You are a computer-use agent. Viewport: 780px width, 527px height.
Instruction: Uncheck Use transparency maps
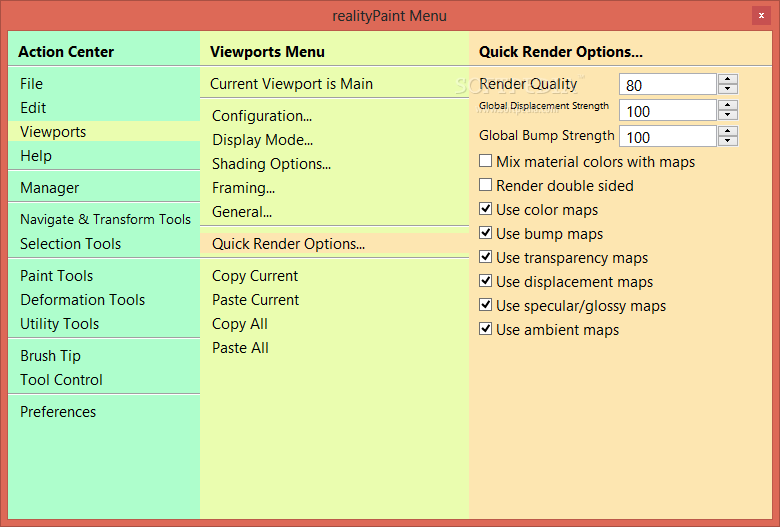[486, 257]
